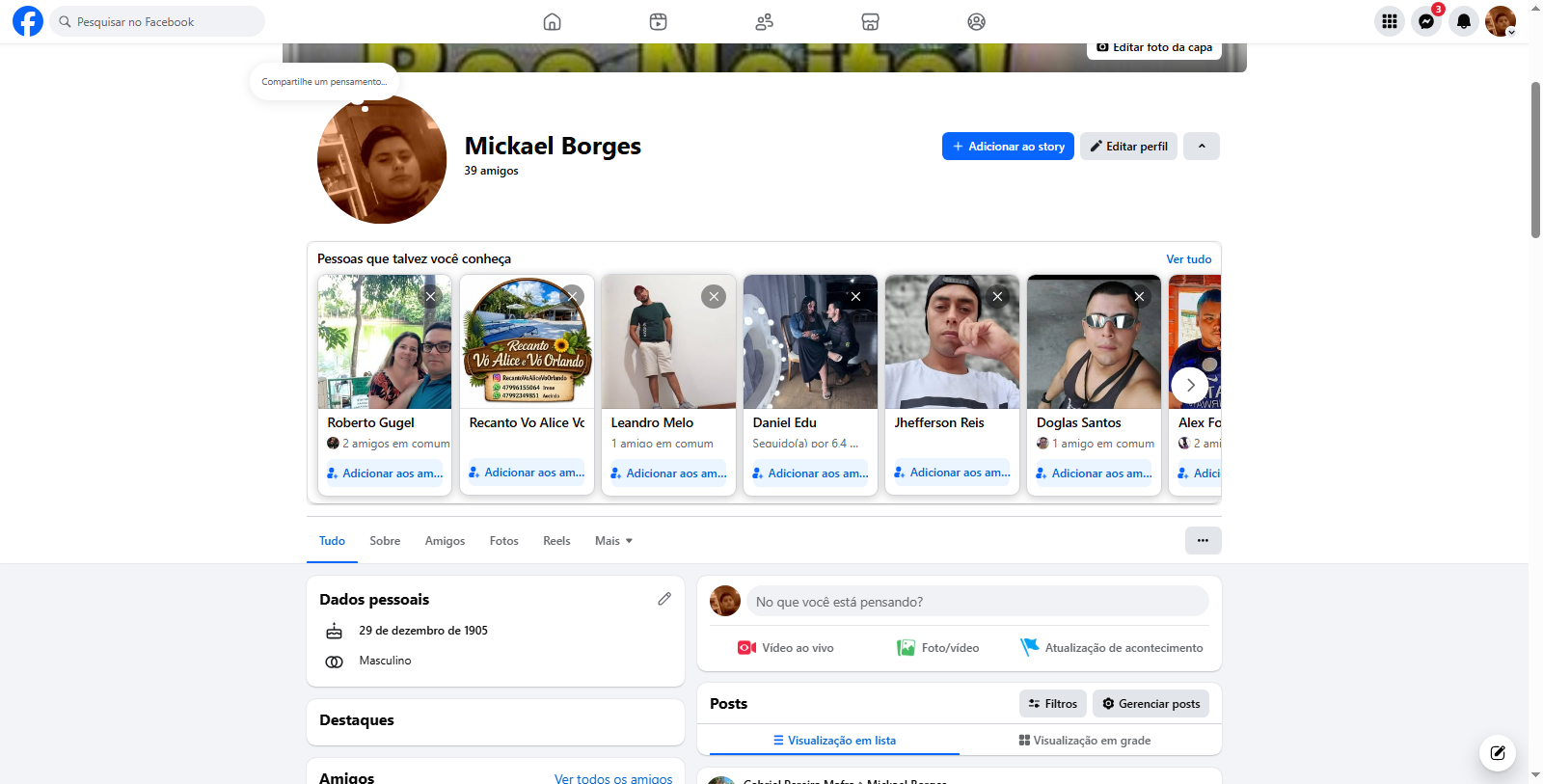1543x784 pixels.
Task: Dismiss Daniel Edu suggestion
Action: pos(855,296)
